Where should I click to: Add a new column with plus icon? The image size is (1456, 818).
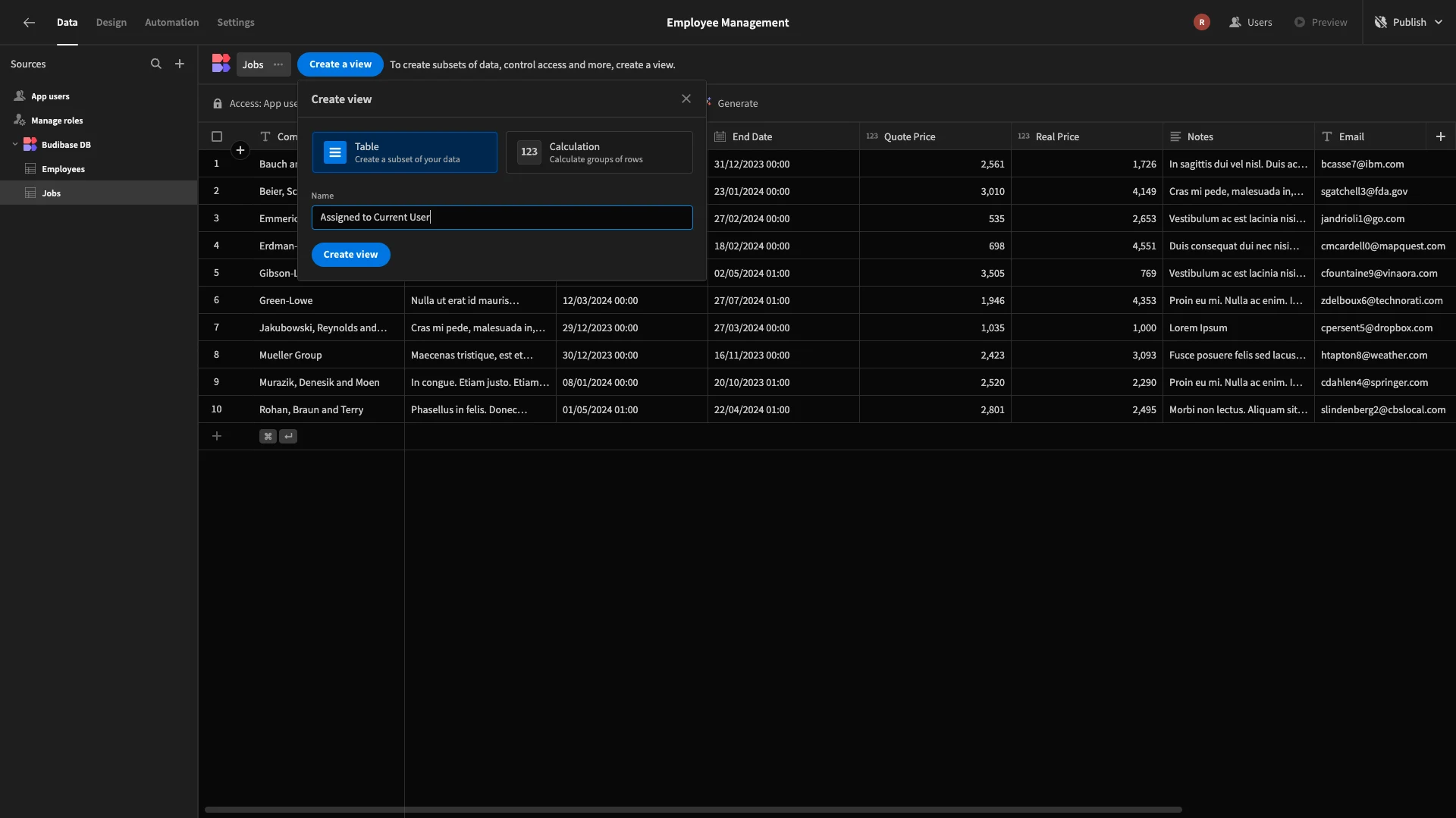pyautogui.click(x=1441, y=136)
